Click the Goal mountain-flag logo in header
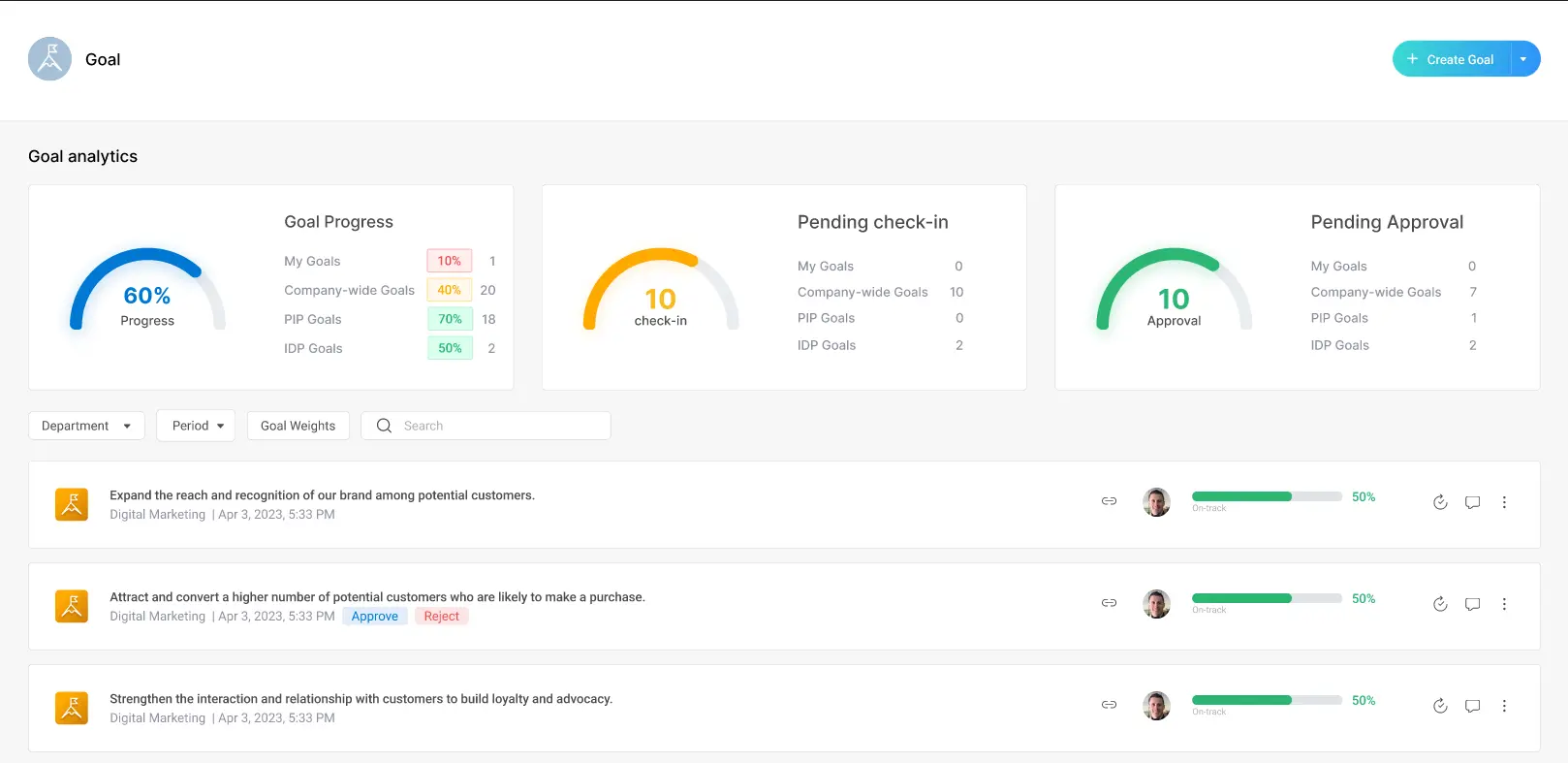 coord(49,59)
